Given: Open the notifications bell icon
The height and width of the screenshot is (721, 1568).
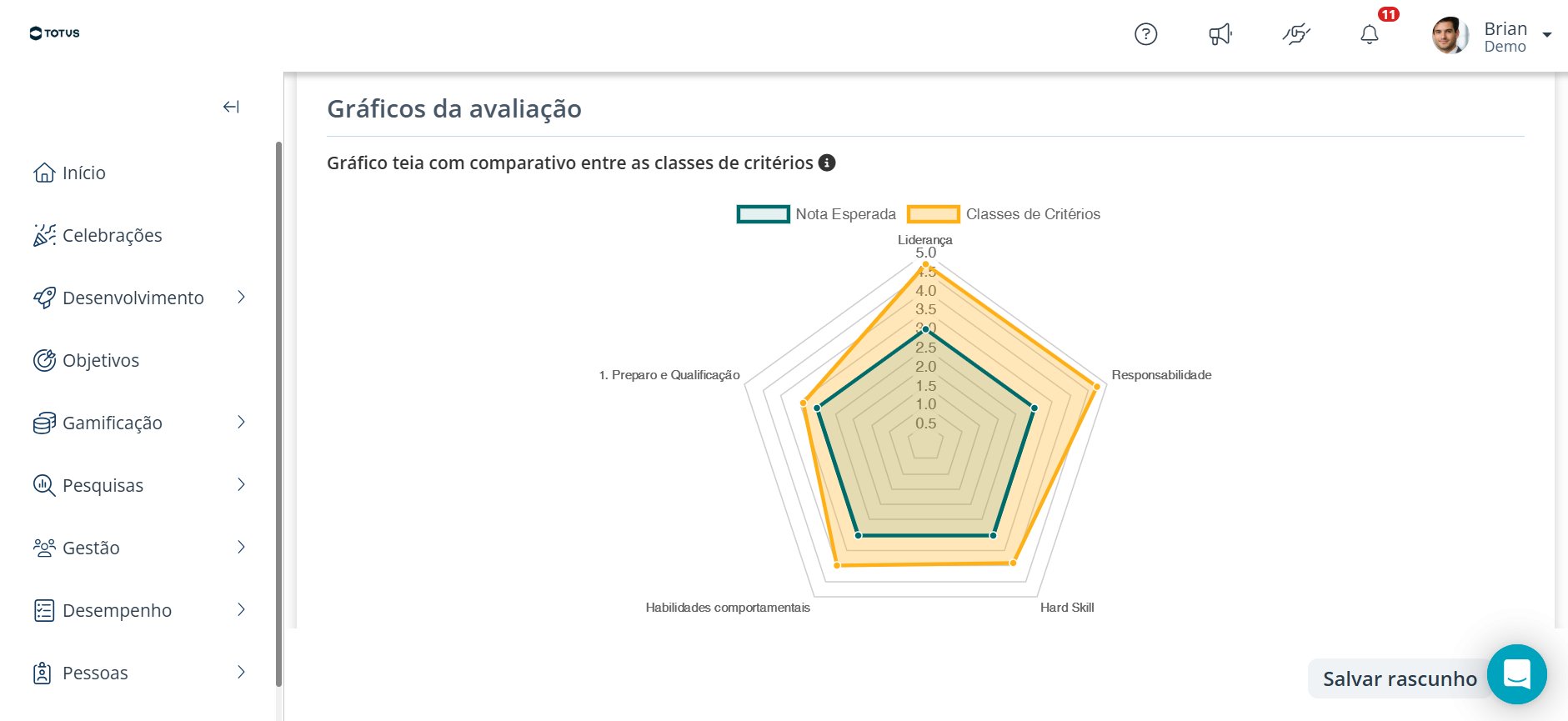Looking at the screenshot, I should pyautogui.click(x=1370, y=34).
